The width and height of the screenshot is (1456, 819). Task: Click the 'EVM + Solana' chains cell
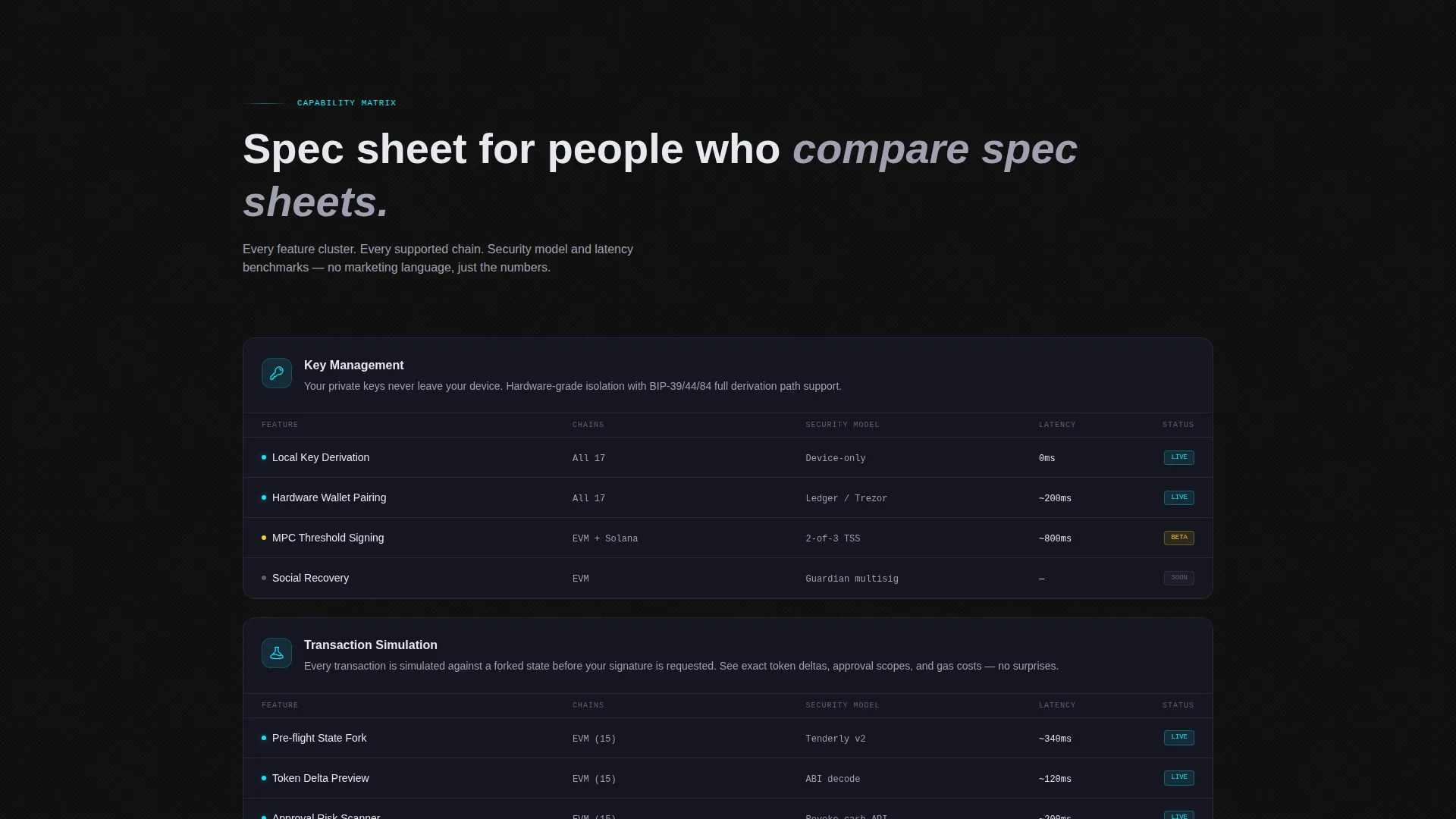[x=605, y=538]
